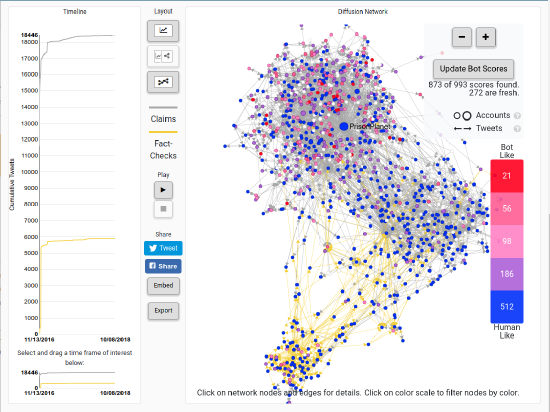Filter nodes by blue 512 swatch
Screen dimensions: 550x412
(x=507, y=307)
